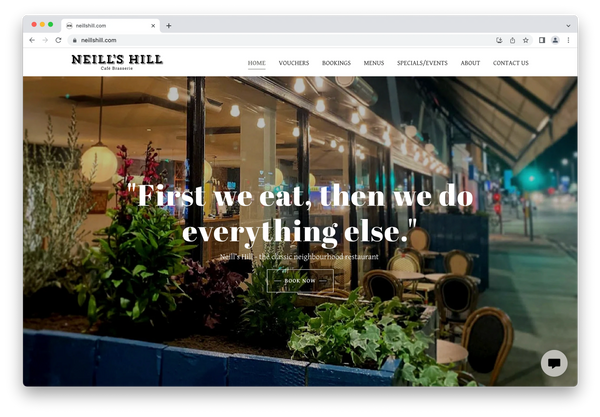Bookmark this page with the star icon

pyautogui.click(x=526, y=40)
